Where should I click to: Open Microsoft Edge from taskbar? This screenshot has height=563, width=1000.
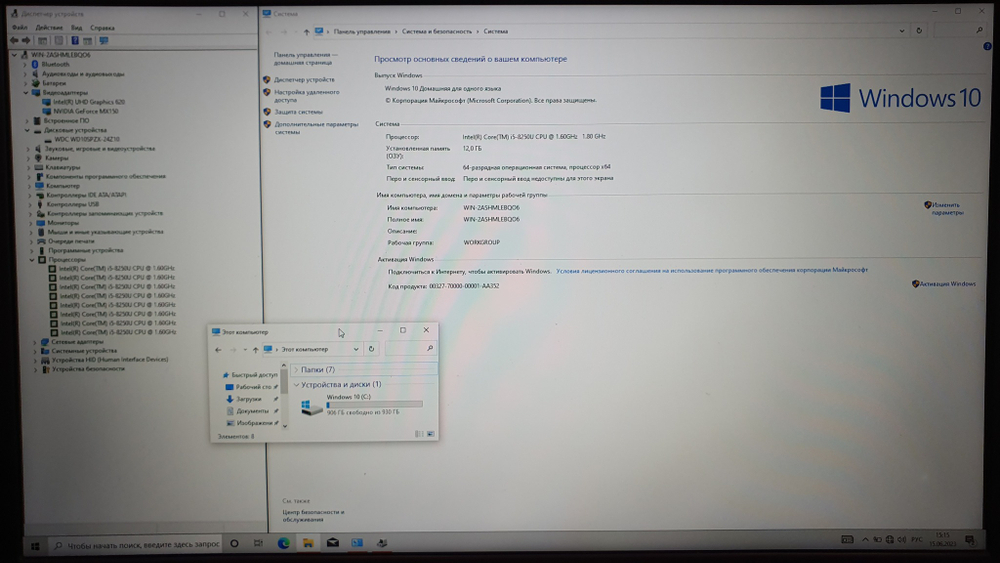point(283,543)
